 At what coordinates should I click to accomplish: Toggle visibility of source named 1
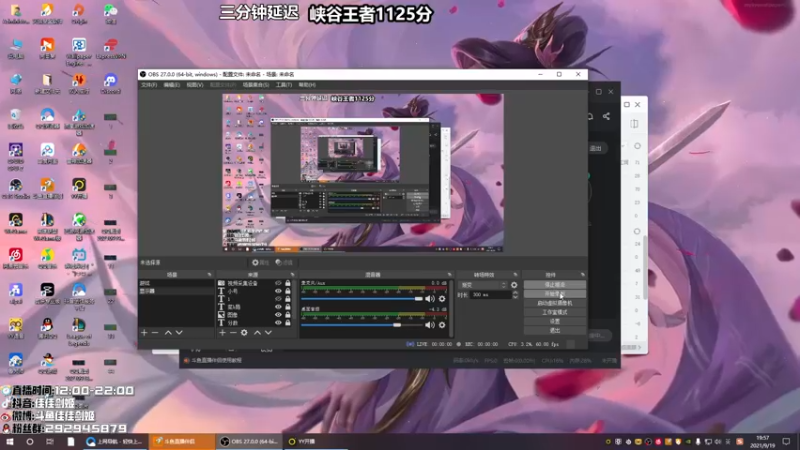[x=278, y=299]
